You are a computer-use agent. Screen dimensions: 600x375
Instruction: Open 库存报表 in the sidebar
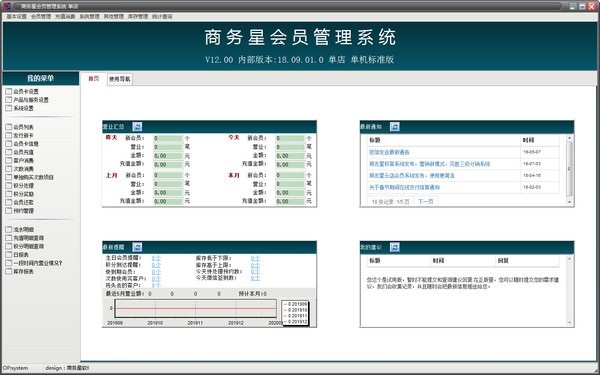click(20, 272)
